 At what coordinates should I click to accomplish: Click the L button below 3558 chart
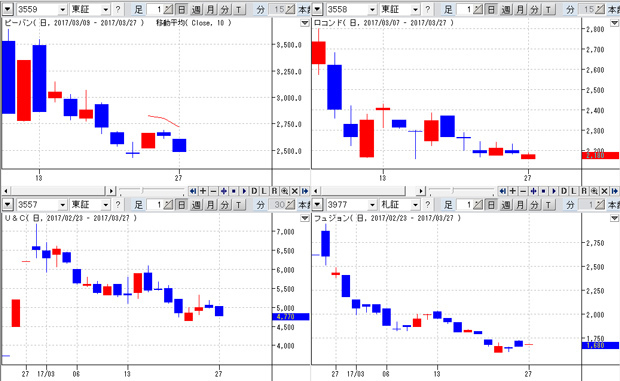[x=574, y=191]
